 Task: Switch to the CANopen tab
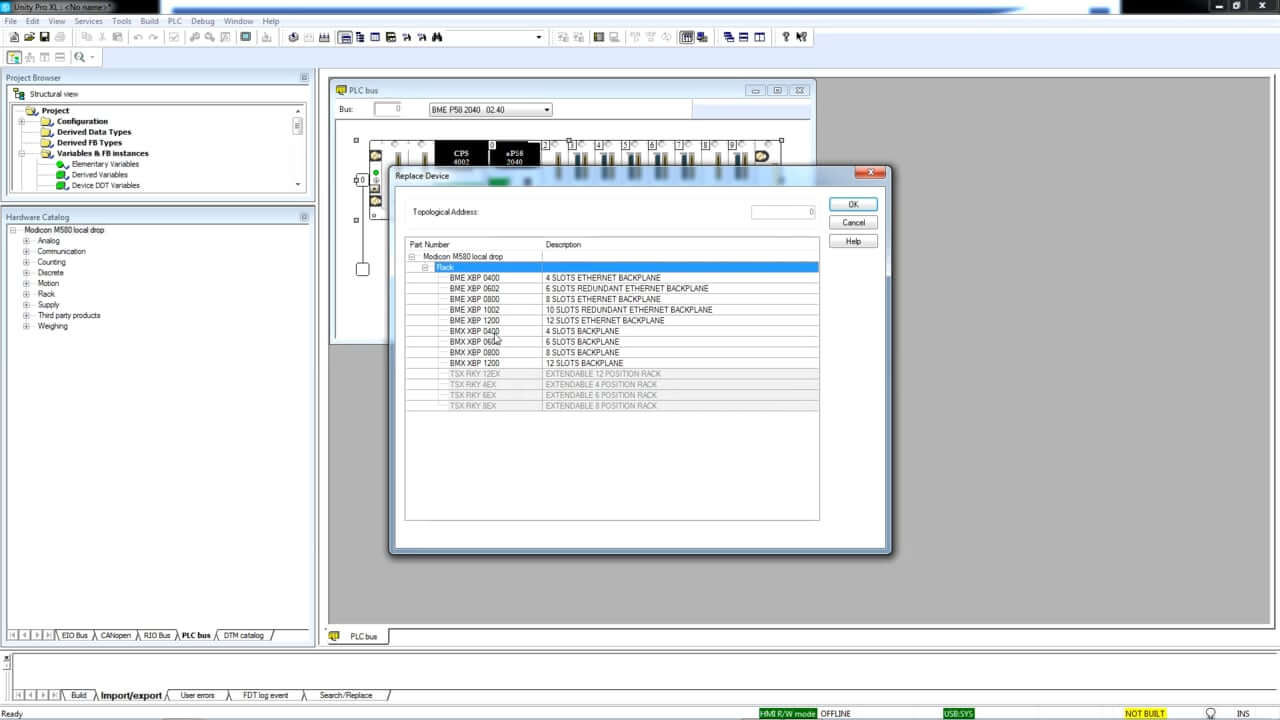pyautogui.click(x=116, y=635)
